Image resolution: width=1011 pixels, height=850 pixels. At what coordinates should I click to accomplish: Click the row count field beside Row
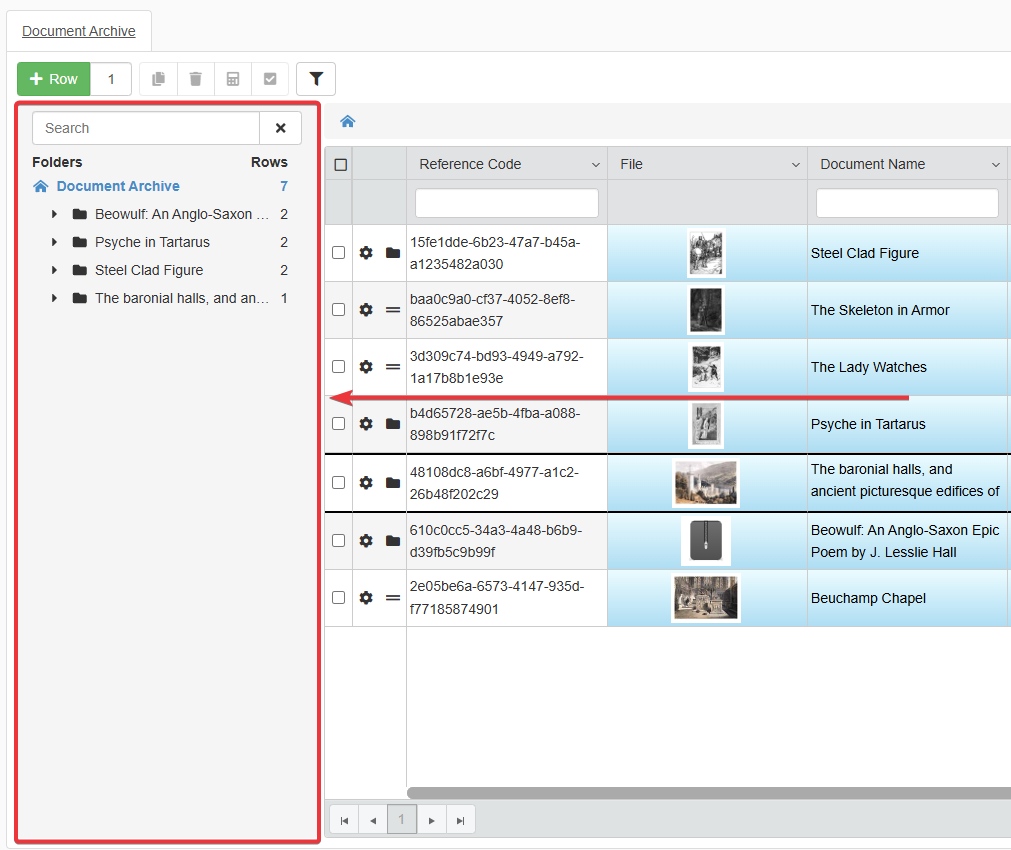pyautogui.click(x=111, y=79)
